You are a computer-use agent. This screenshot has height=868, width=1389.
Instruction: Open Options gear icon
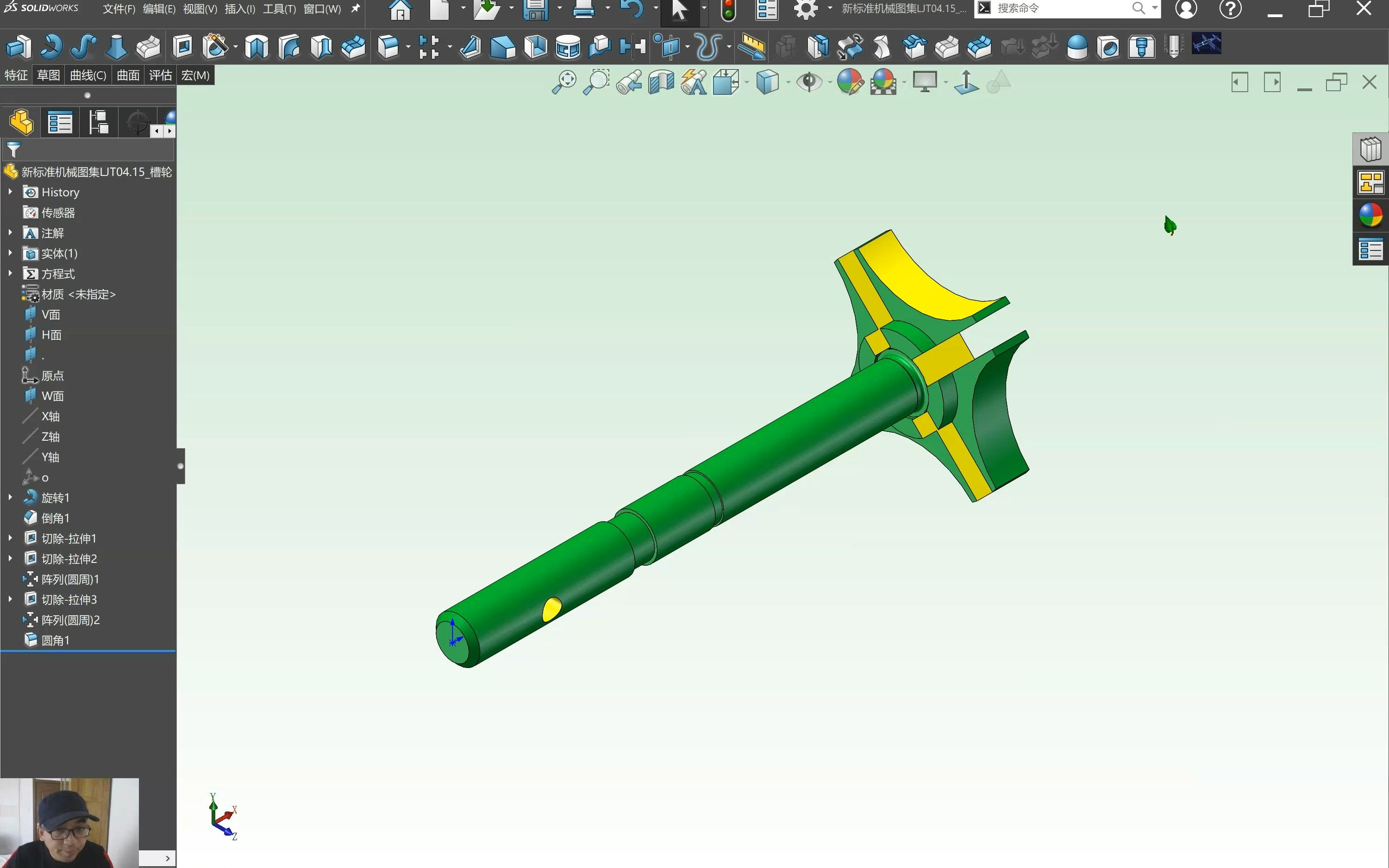[806, 9]
